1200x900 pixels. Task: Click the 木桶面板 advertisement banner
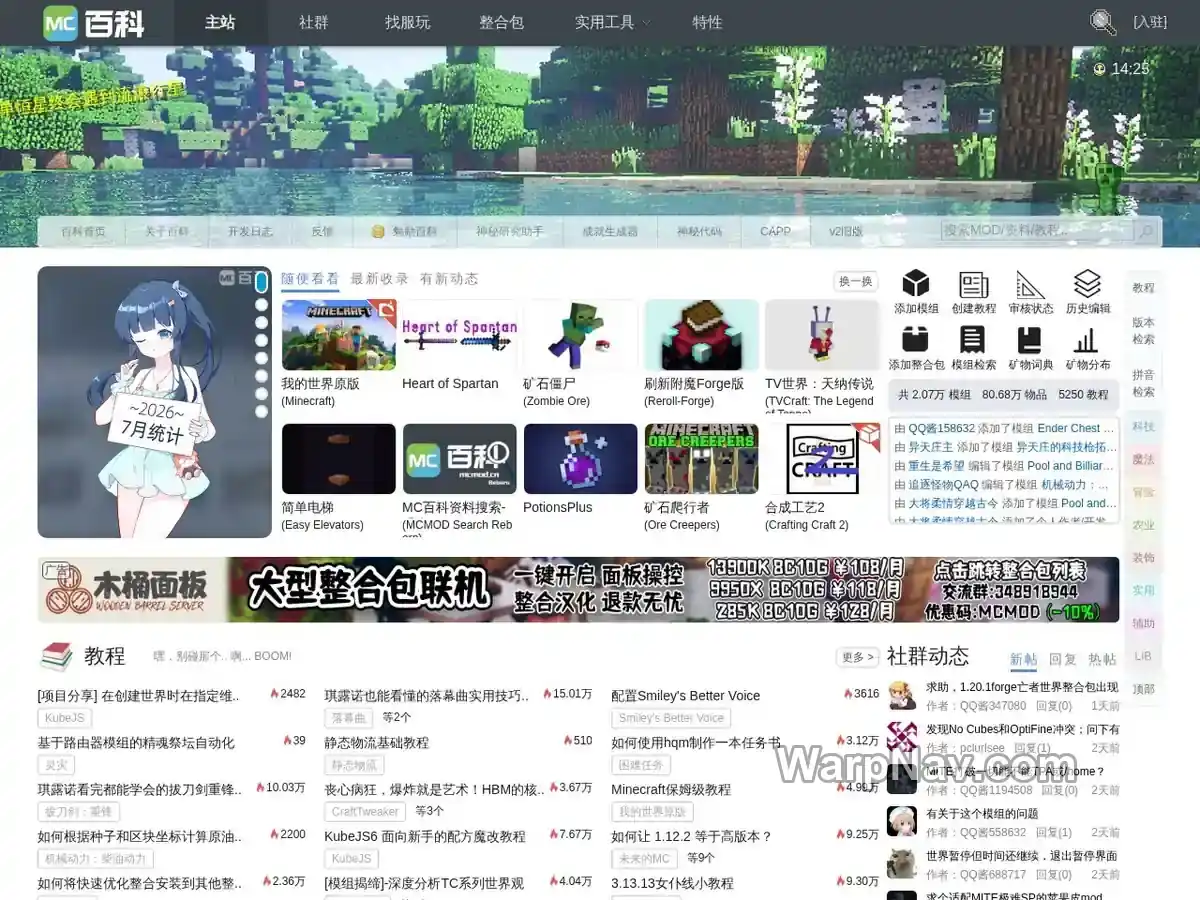(579, 590)
